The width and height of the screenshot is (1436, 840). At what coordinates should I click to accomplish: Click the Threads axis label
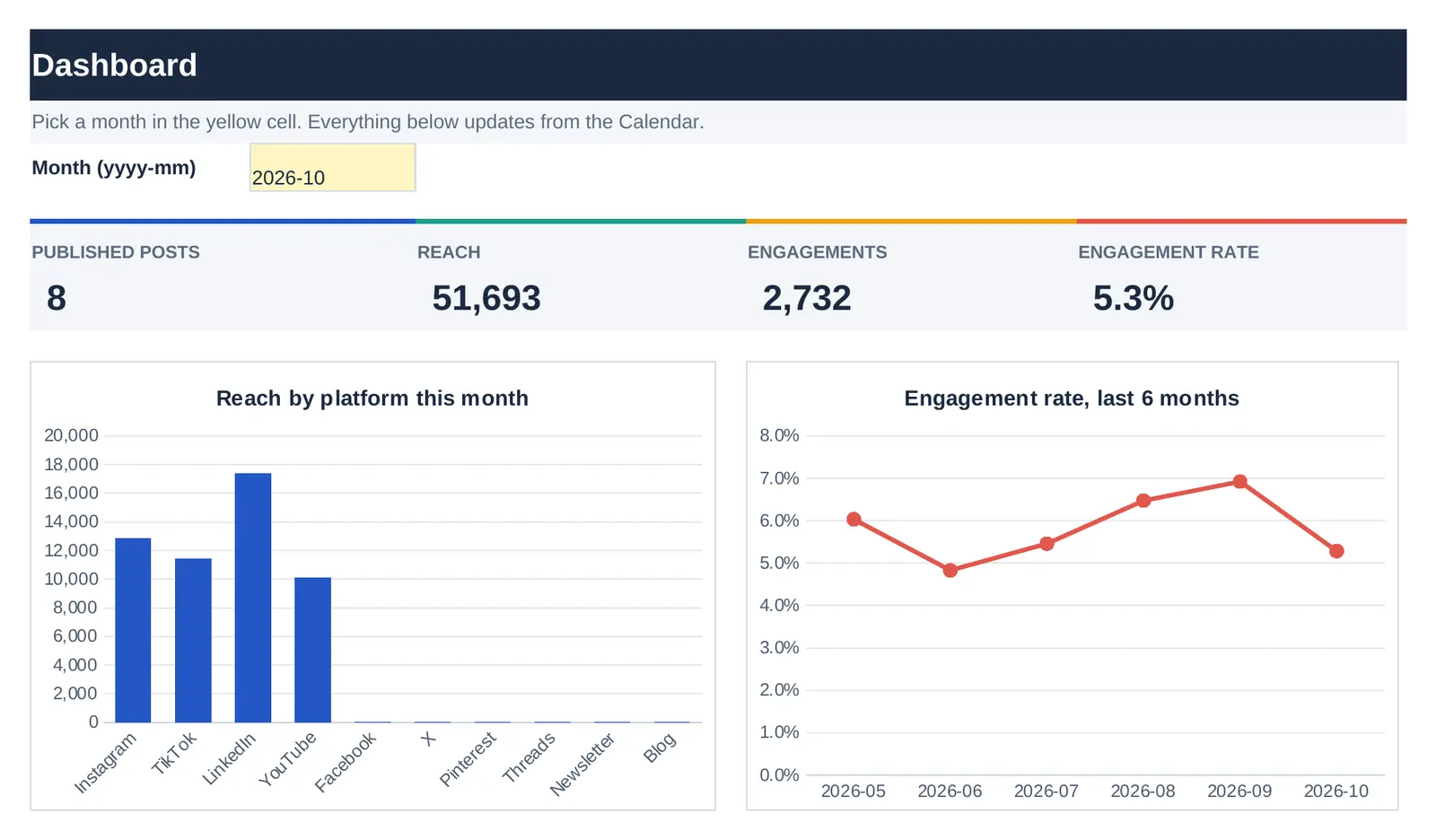(x=529, y=757)
